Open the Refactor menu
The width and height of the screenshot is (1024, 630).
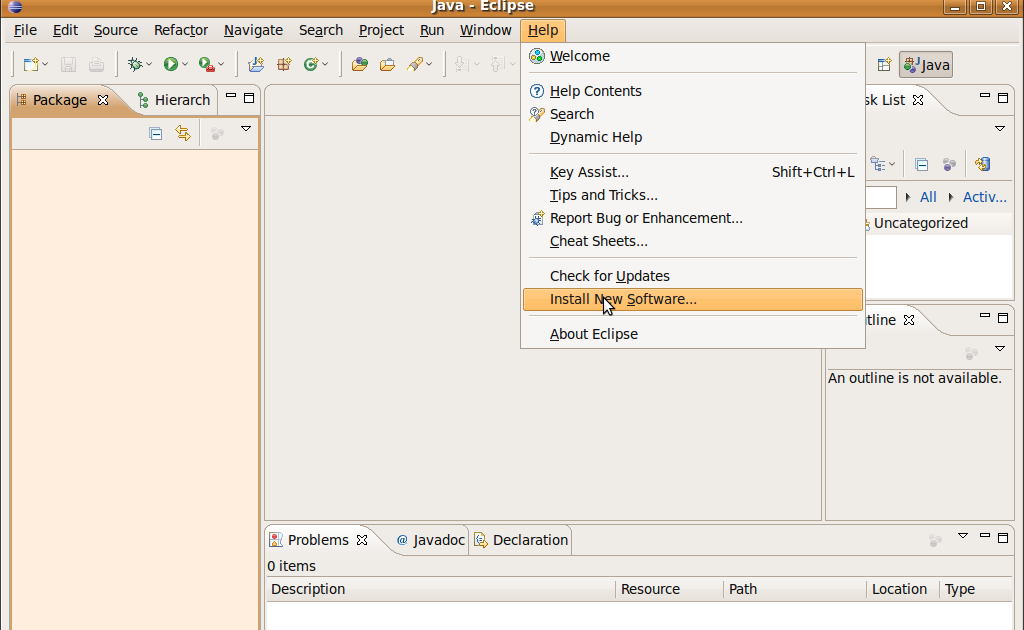click(181, 30)
